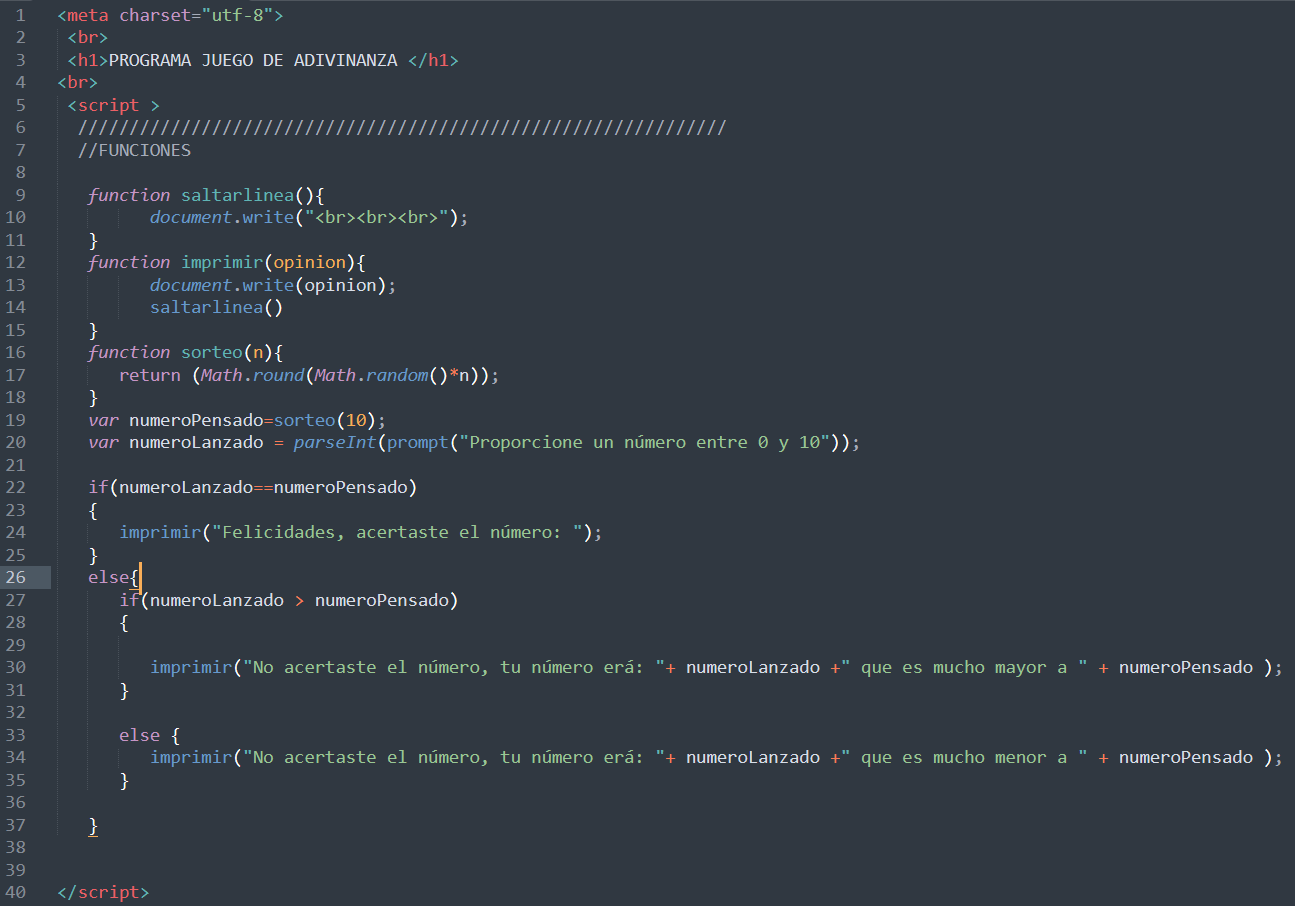The width and height of the screenshot is (1295, 906).
Task: Click the function name 'saltarlinea' on line 9
Action: tap(237, 195)
